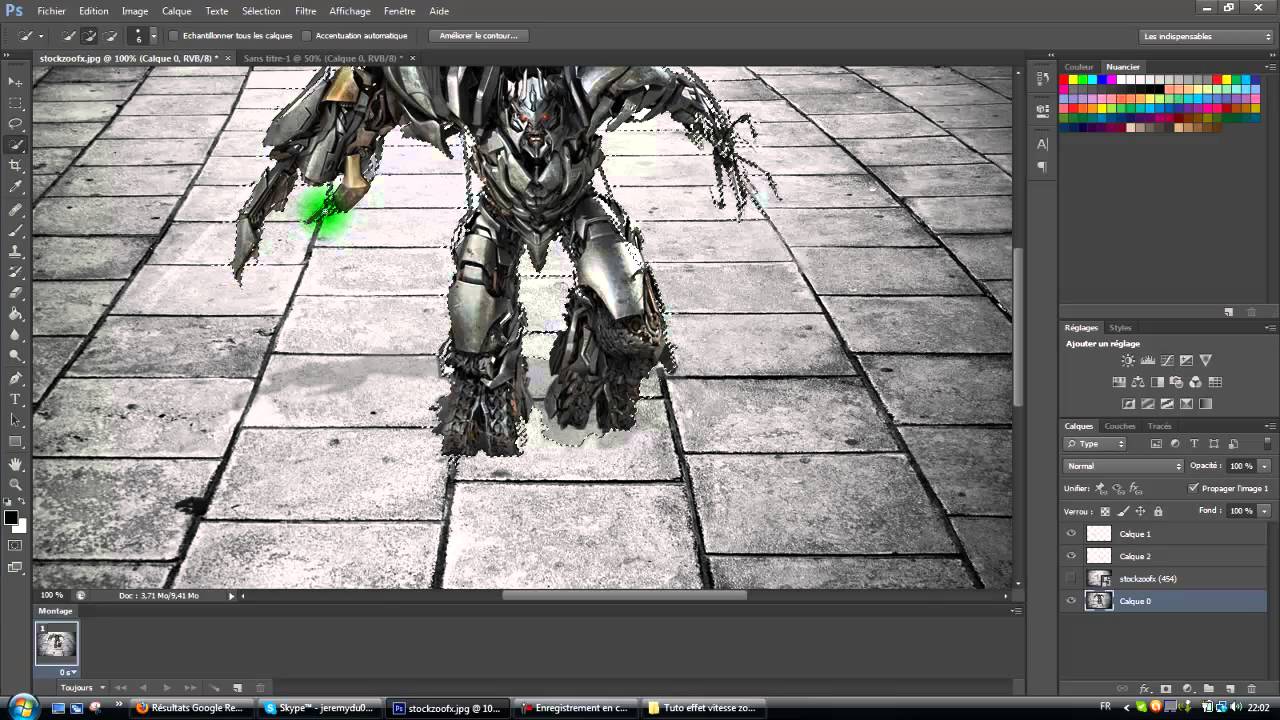
Task: Select the Crop tool
Action: click(x=16, y=166)
